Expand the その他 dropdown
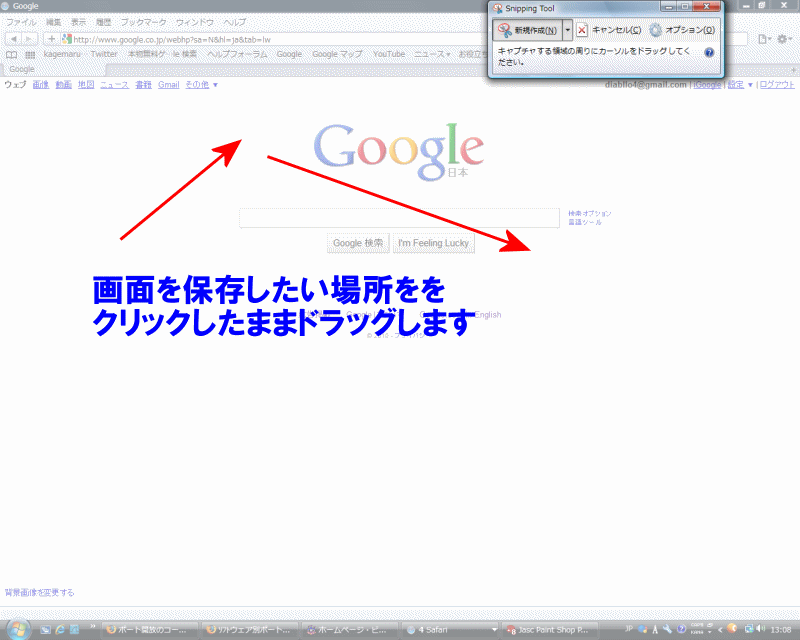The height and width of the screenshot is (640, 800). click(x=202, y=85)
